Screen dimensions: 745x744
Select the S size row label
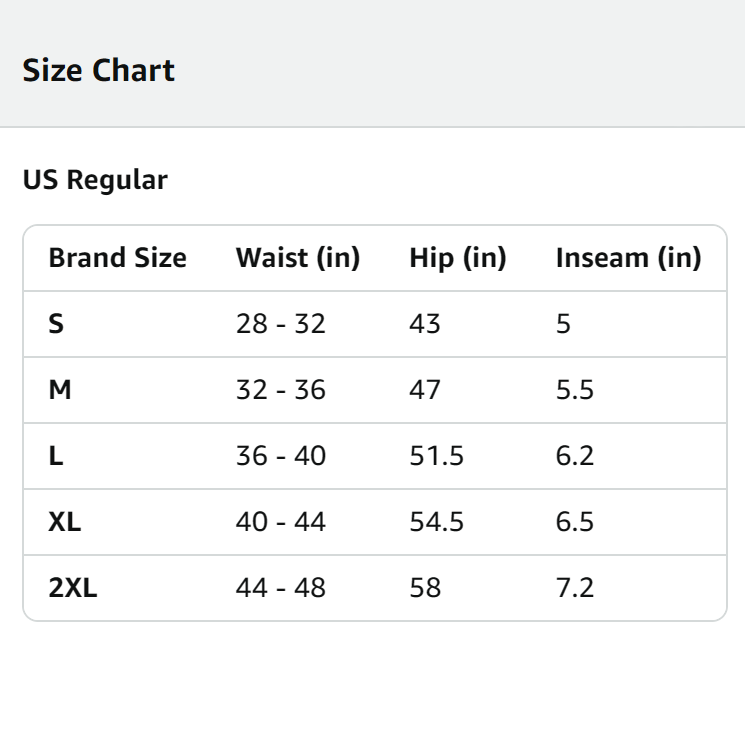(56, 324)
